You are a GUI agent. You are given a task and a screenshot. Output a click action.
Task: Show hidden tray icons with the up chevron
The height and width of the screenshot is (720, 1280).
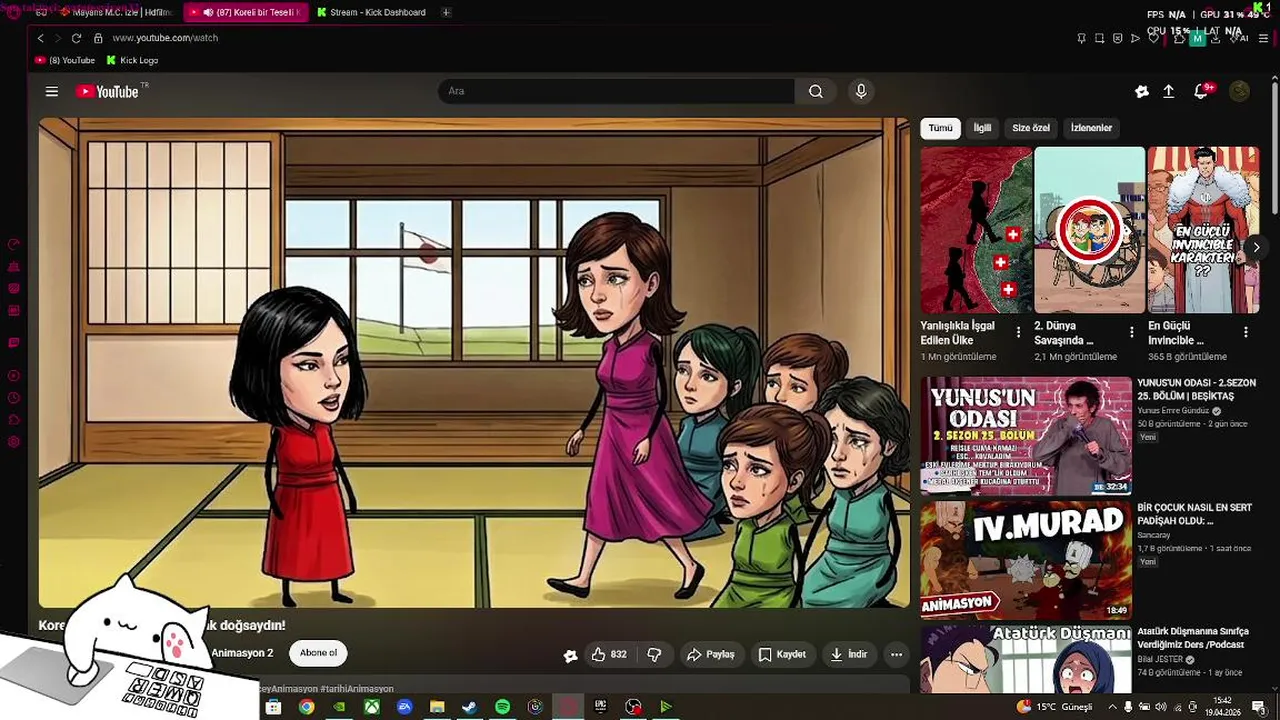1111,707
